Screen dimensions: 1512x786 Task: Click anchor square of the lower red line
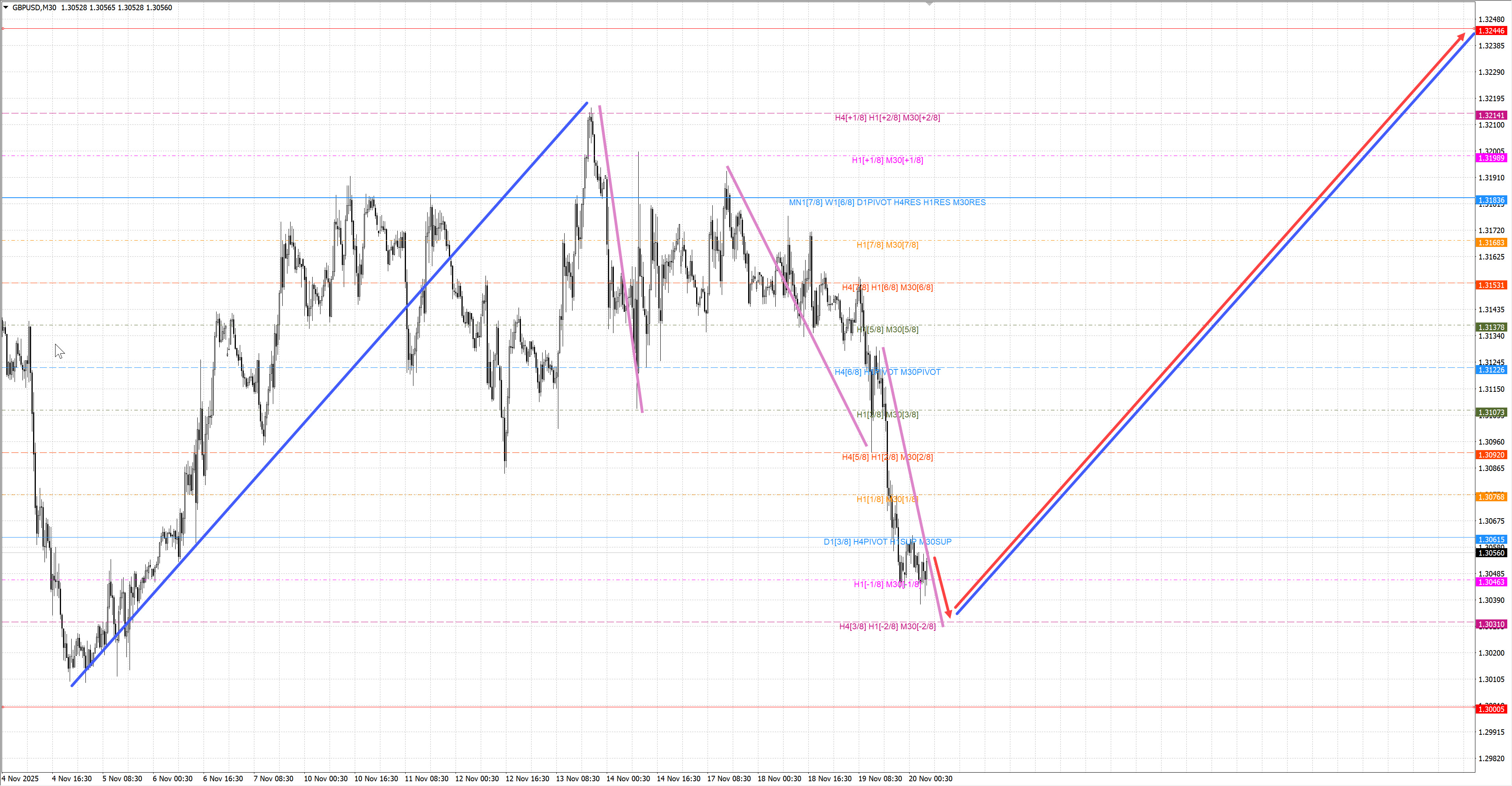(x=3, y=707)
